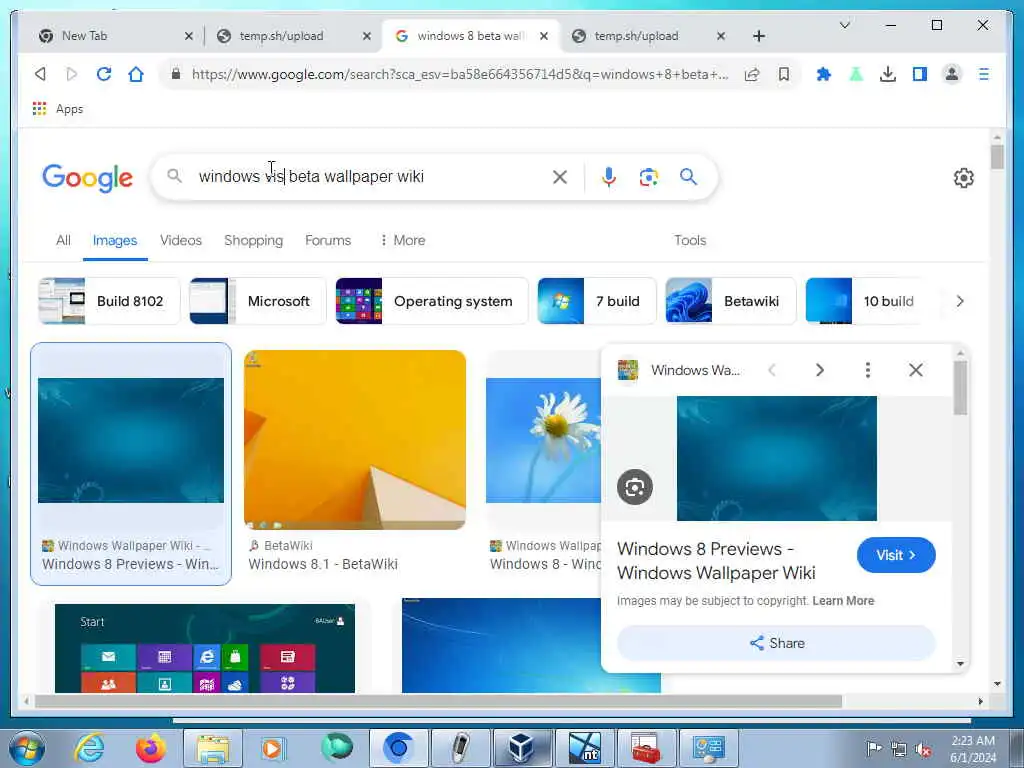
Task: Open the Learn More copyright link
Action: pos(843,601)
